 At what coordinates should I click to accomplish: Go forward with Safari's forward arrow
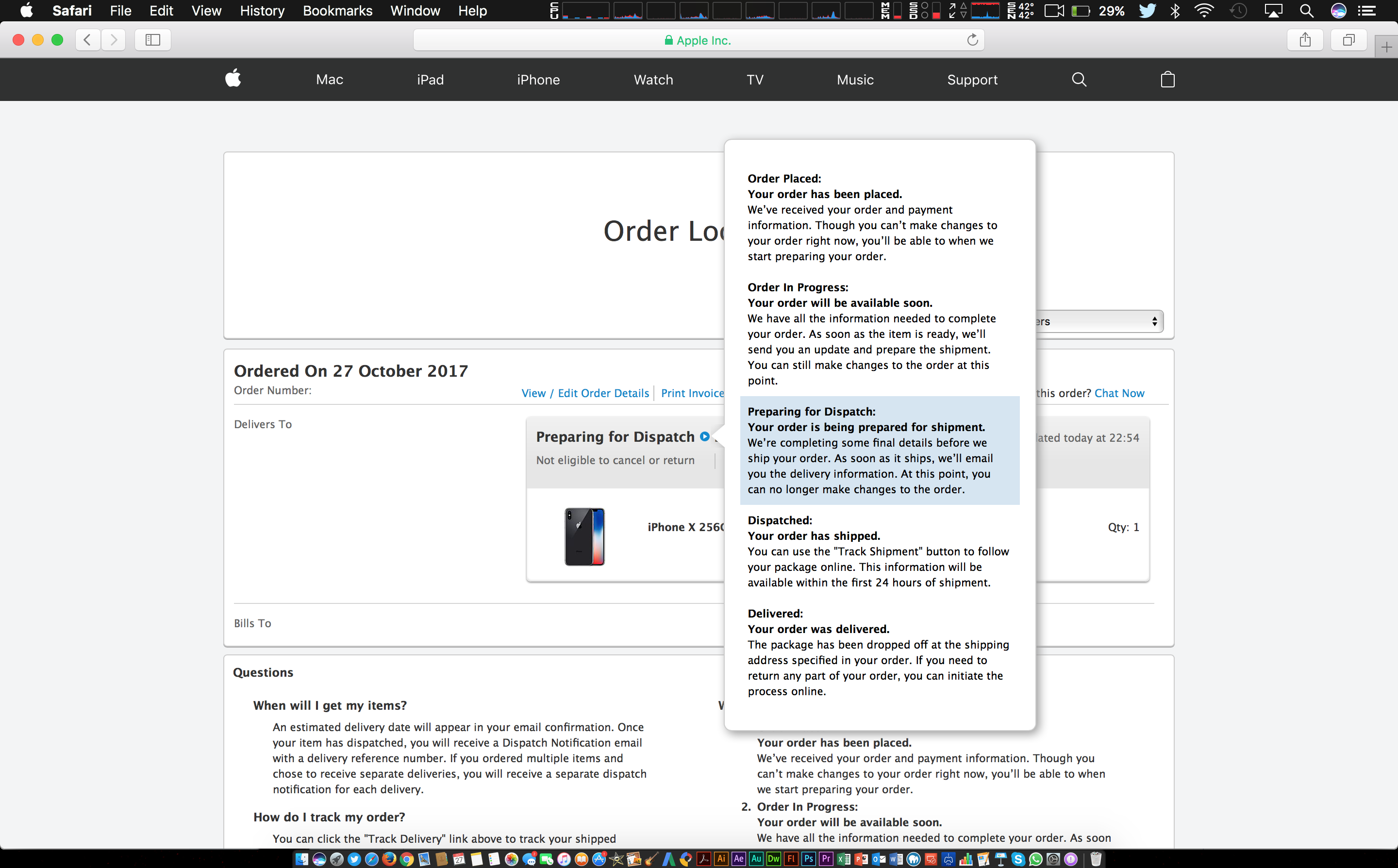(114, 40)
